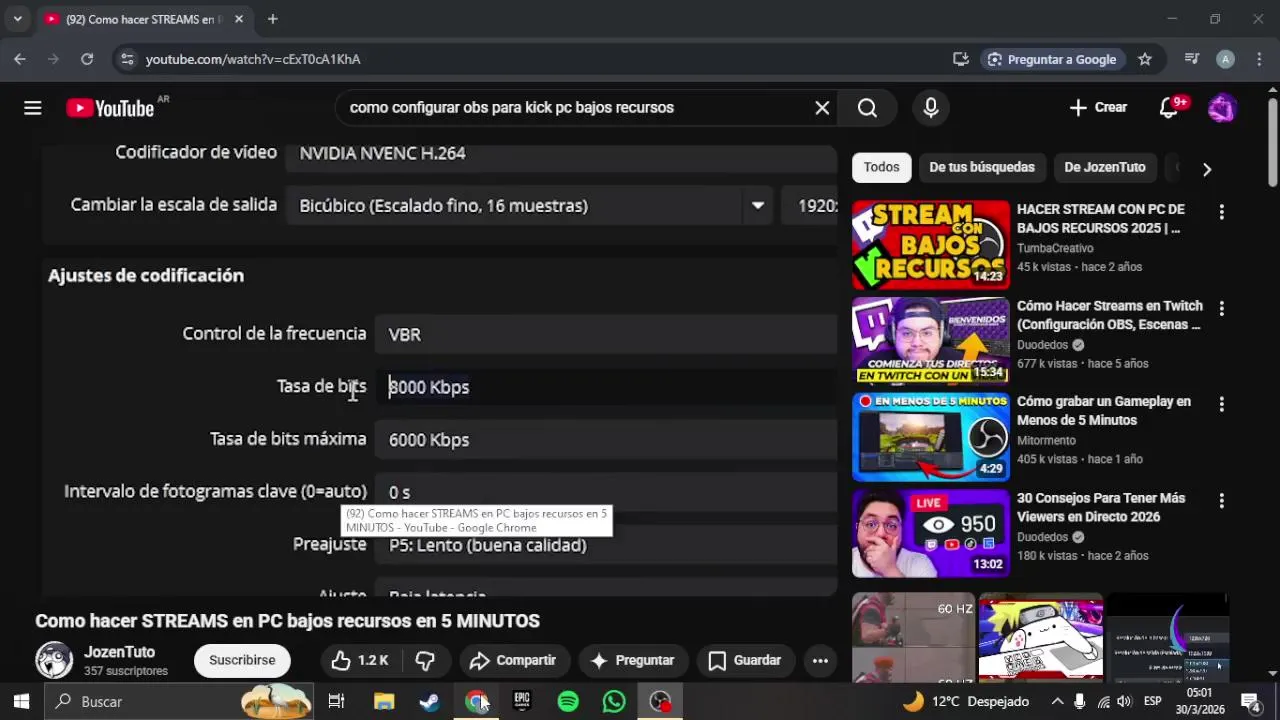
Task: Start voice search with microphone icon
Action: pyautogui.click(x=931, y=108)
